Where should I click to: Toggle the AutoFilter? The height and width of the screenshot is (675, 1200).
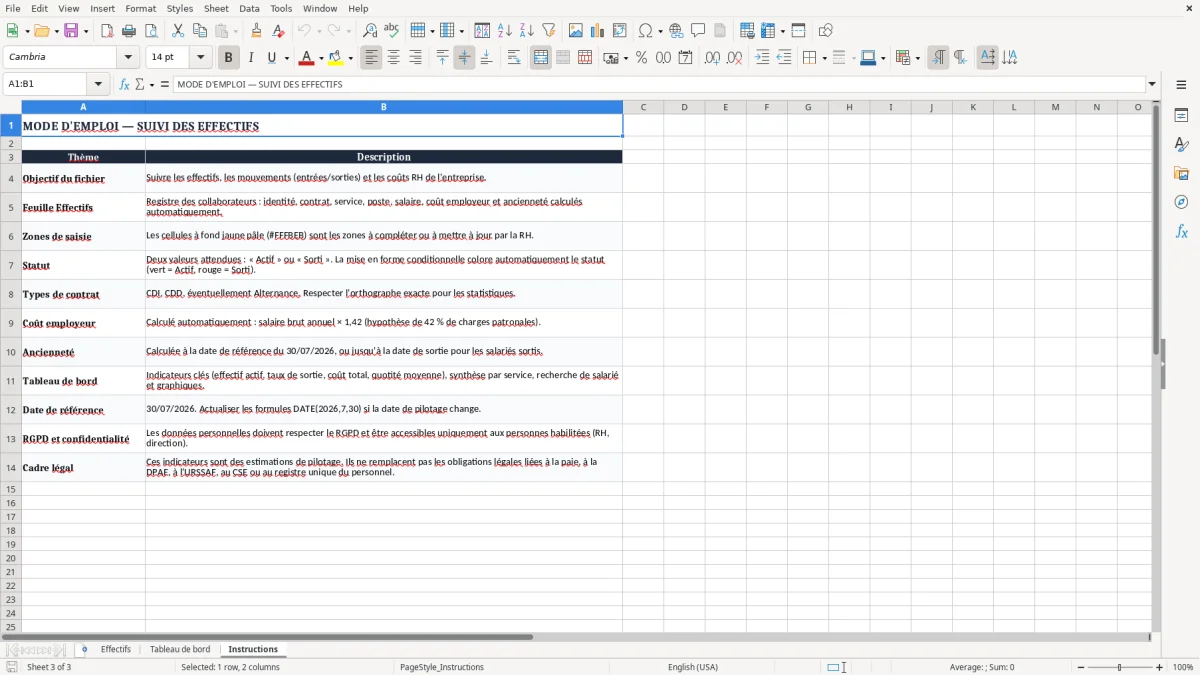(x=549, y=31)
